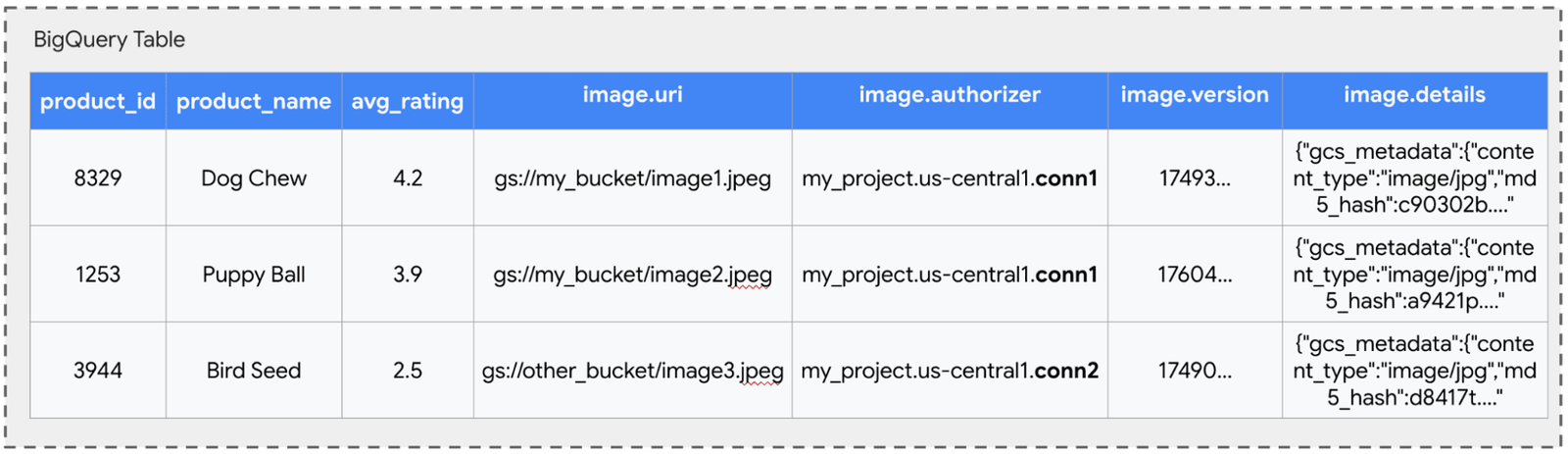Select the Dog Chew product name cell

(254, 178)
